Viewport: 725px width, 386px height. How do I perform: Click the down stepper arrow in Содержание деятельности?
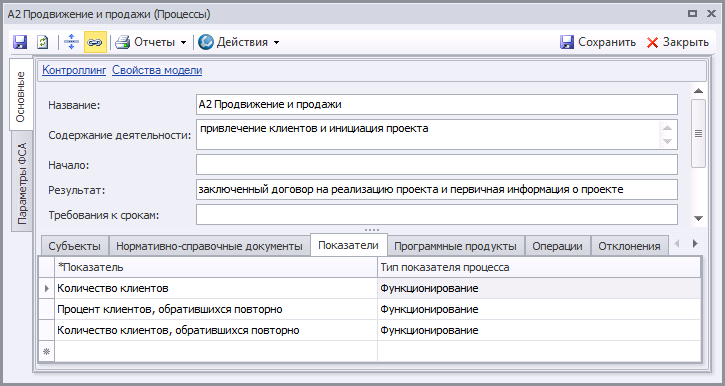click(x=667, y=141)
